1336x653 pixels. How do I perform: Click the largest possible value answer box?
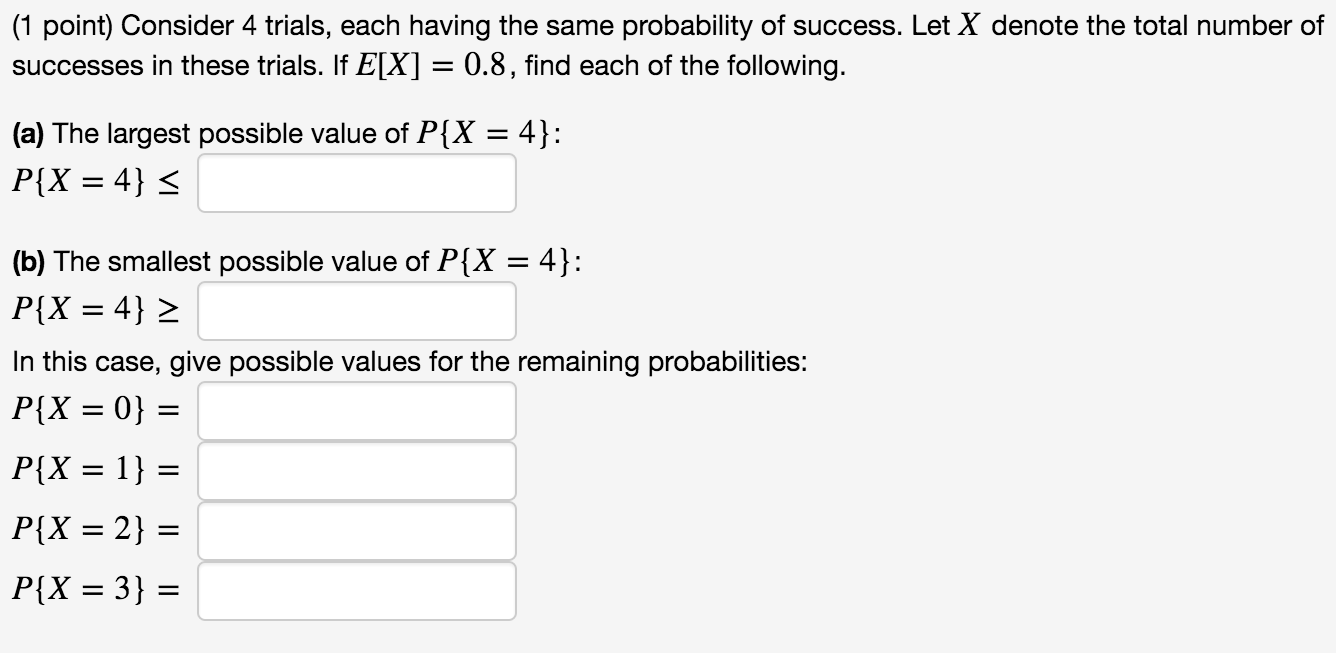pos(357,183)
